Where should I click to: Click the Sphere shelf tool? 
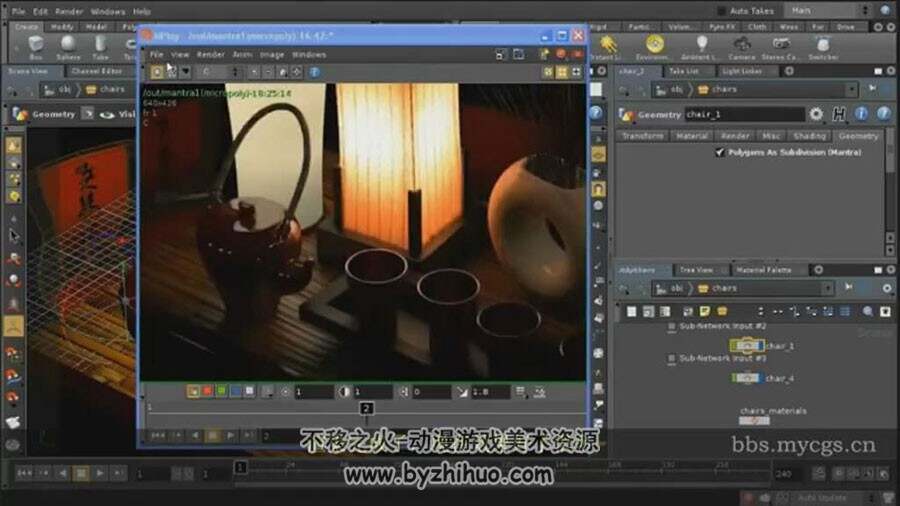(68, 47)
